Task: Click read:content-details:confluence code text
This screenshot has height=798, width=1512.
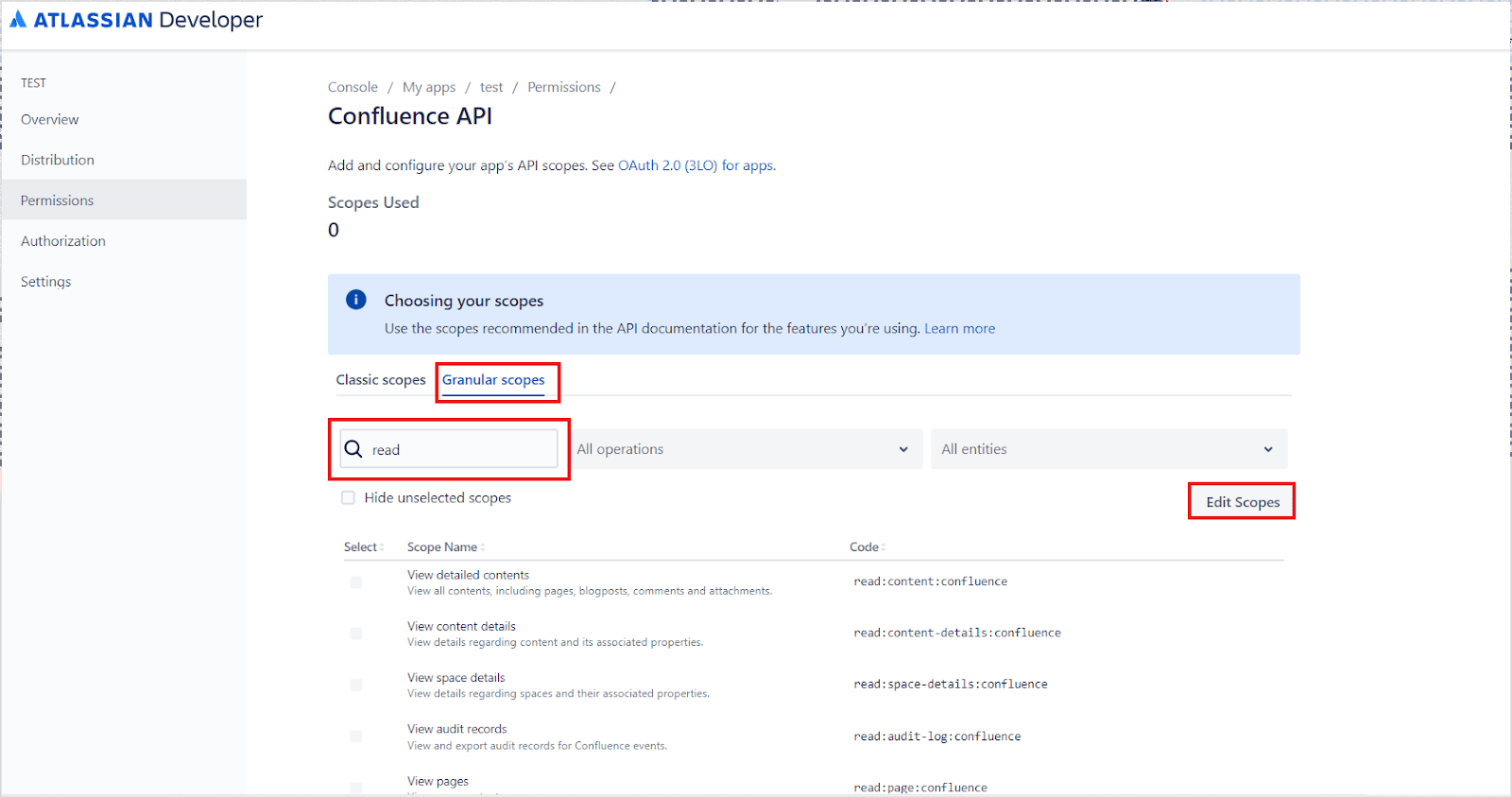Action: pos(957,633)
